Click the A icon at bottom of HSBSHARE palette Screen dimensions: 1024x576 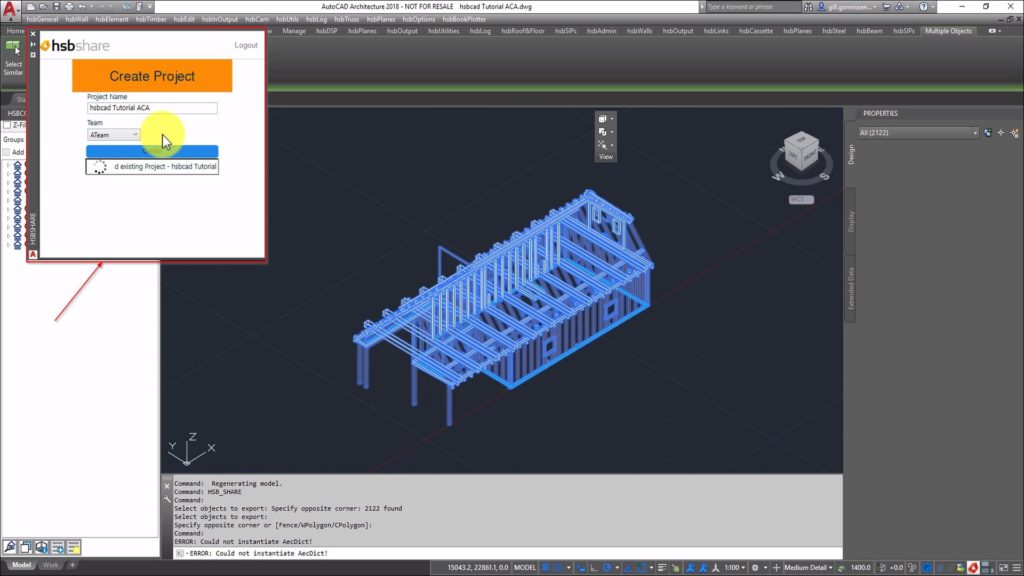coord(33,255)
